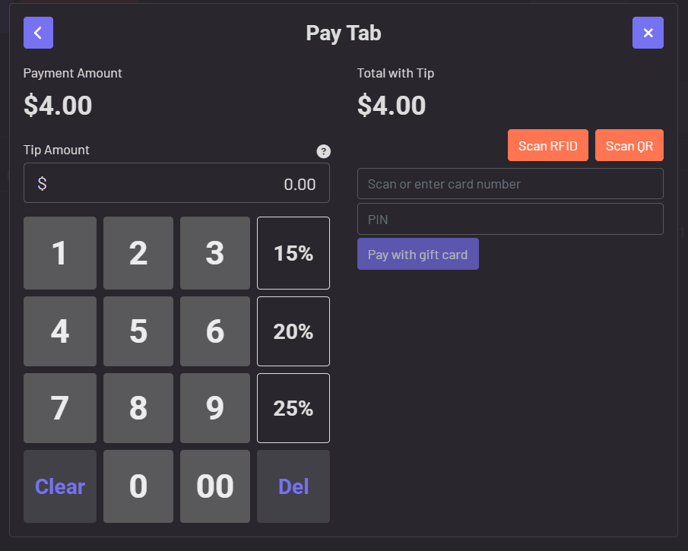Click the Tip Amount entry field
This screenshot has width=688, height=551.
tap(177, 184)
